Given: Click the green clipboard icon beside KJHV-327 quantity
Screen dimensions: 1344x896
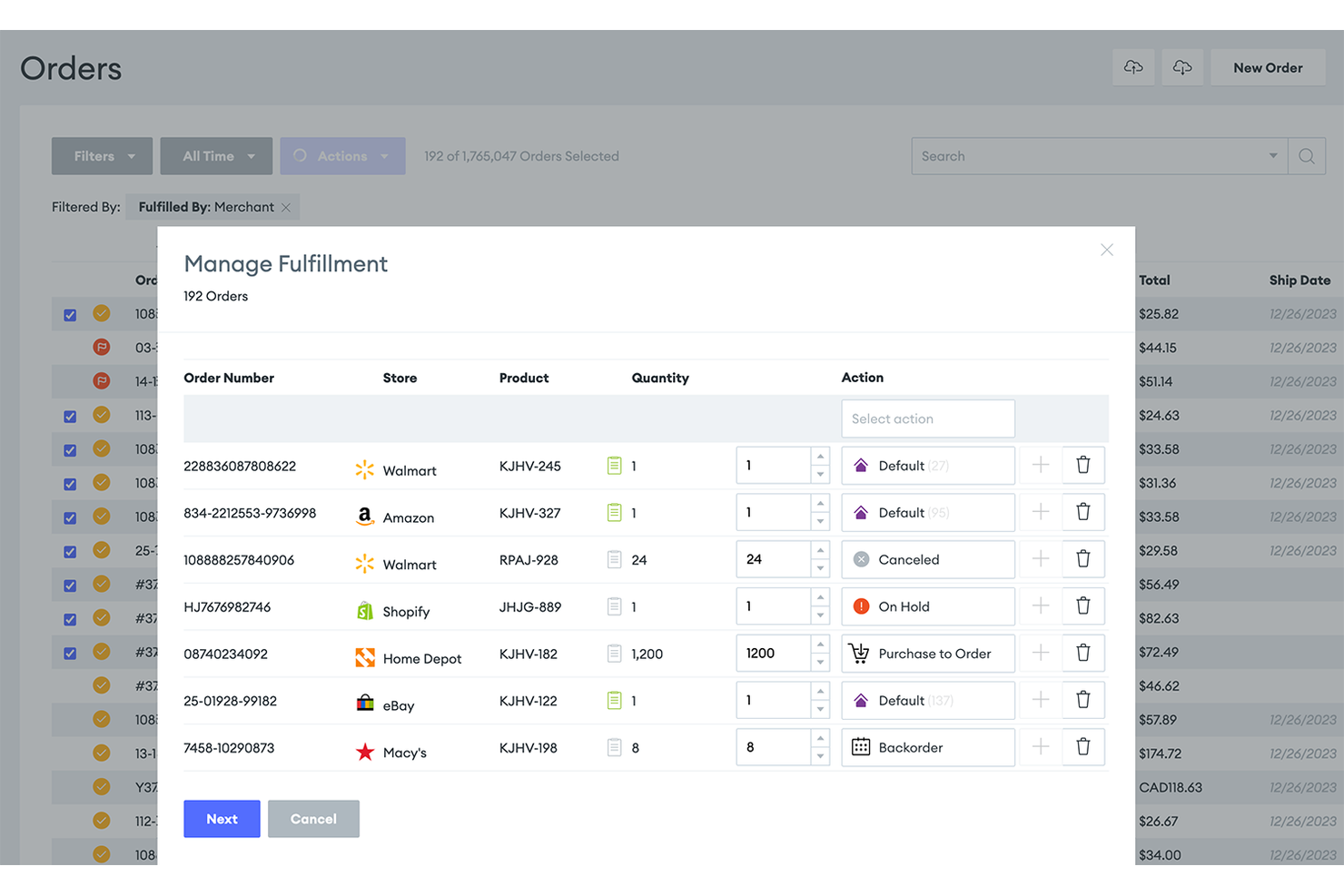Looking at the screenshot, I should 614,512.
